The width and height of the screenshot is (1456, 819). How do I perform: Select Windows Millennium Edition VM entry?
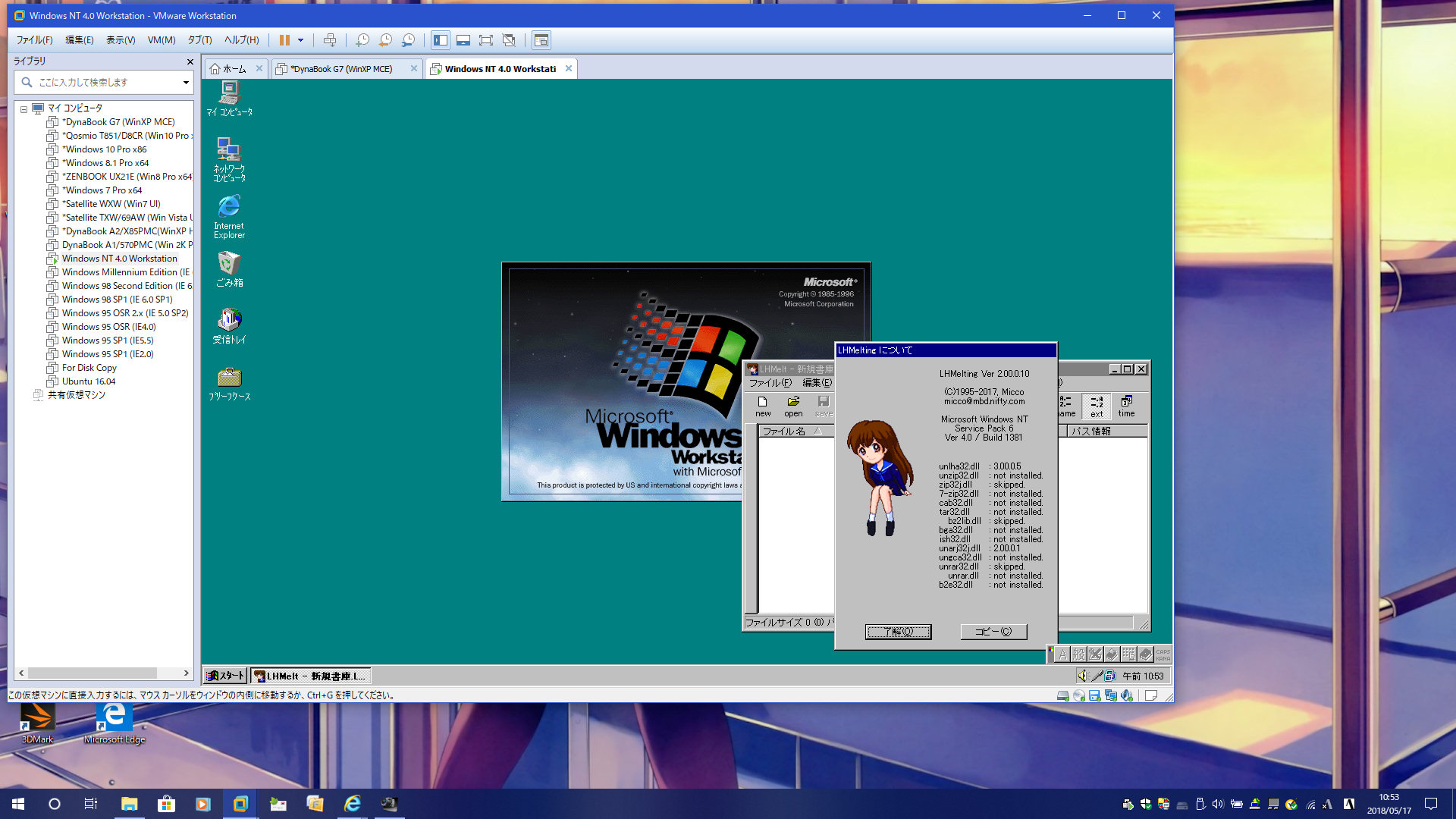pyautogui.click(x=120, y=272)
